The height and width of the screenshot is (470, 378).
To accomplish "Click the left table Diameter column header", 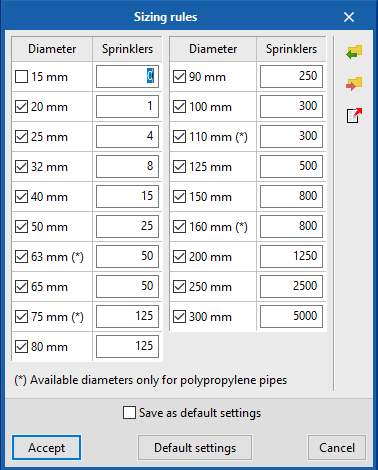I will [x=52, y=49].
